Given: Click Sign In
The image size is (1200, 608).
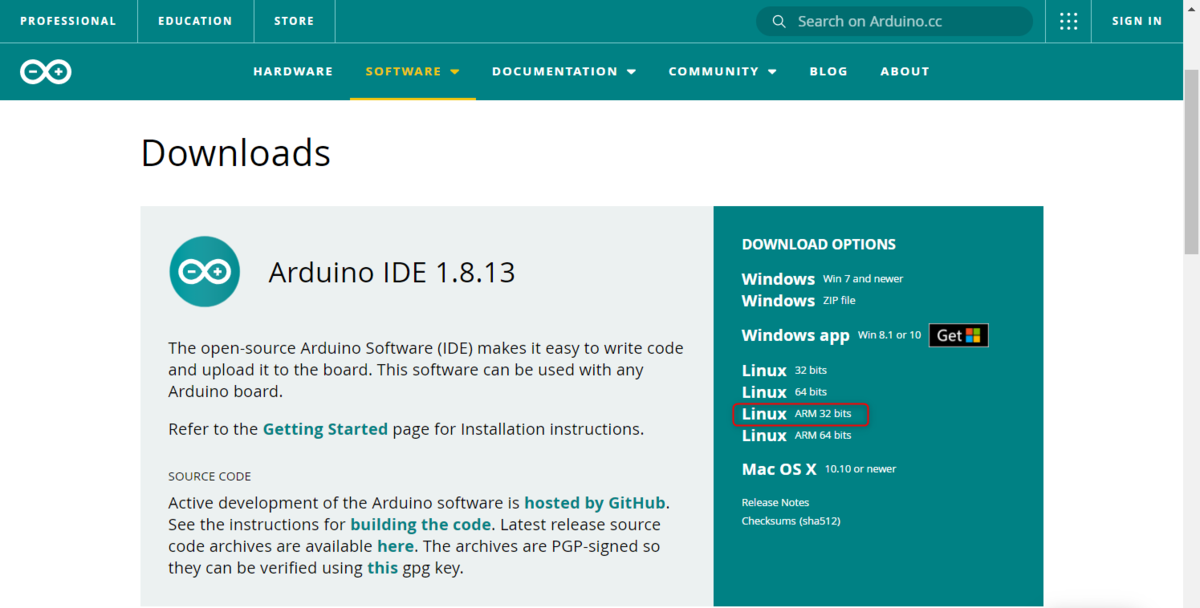Looking at the screenshot, I should (x=1137, y=21).
